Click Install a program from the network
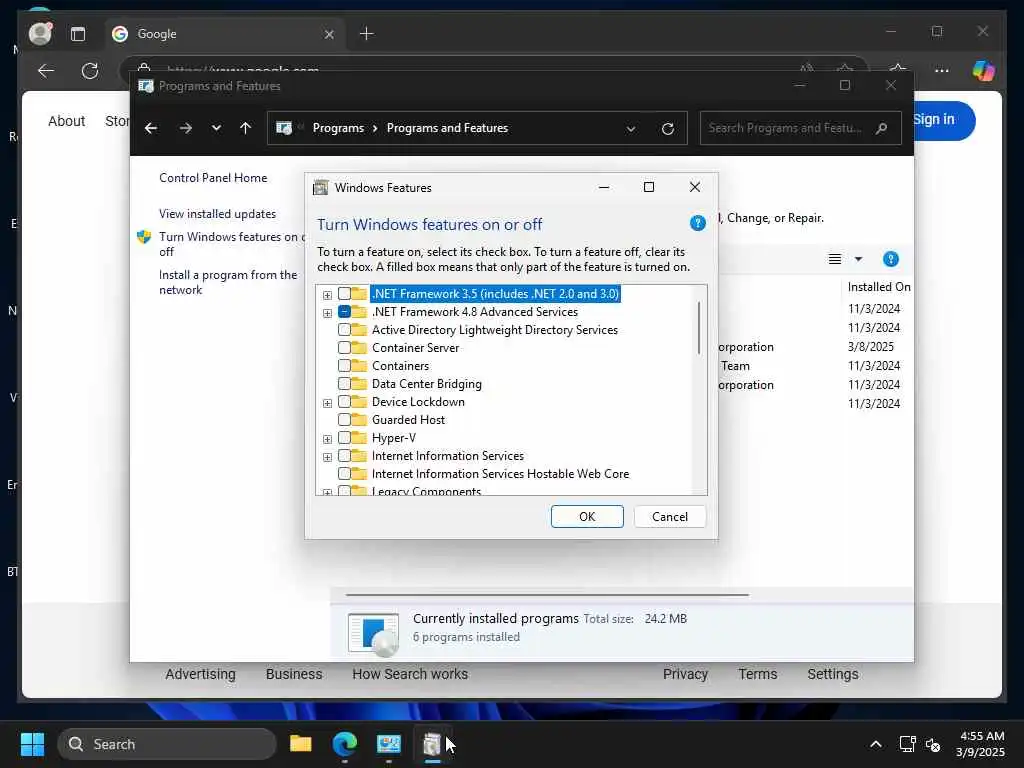Image resolution: width=1024 pixels, height=768 pixels. pos(228,282)
